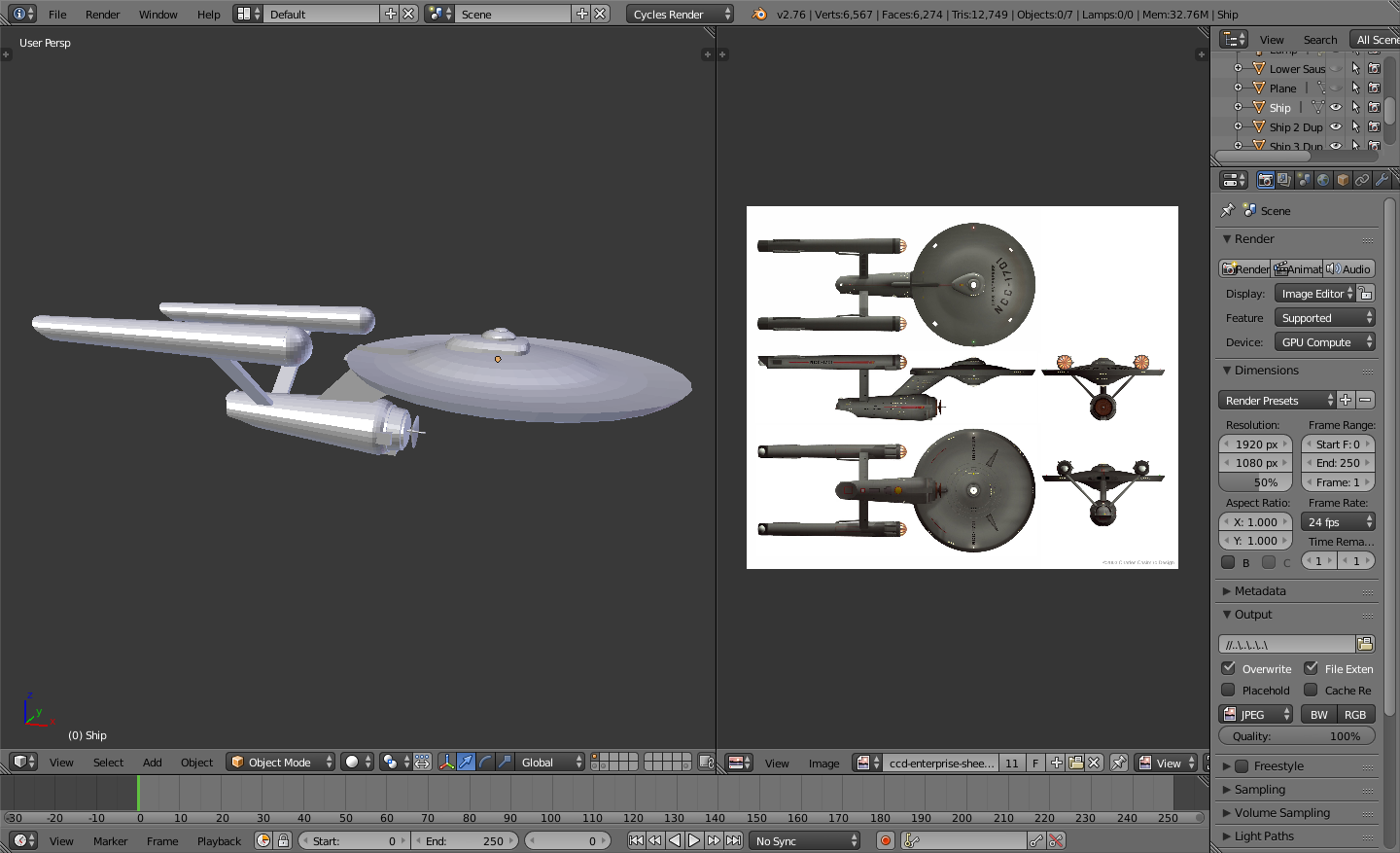Open the Display Image Editor dropdown

click(x=1315, y=293)
